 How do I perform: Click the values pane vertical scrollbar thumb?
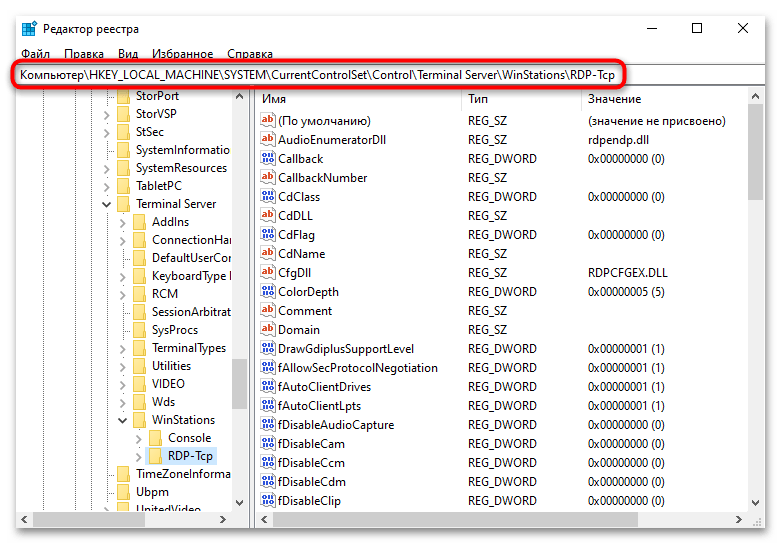756,152
